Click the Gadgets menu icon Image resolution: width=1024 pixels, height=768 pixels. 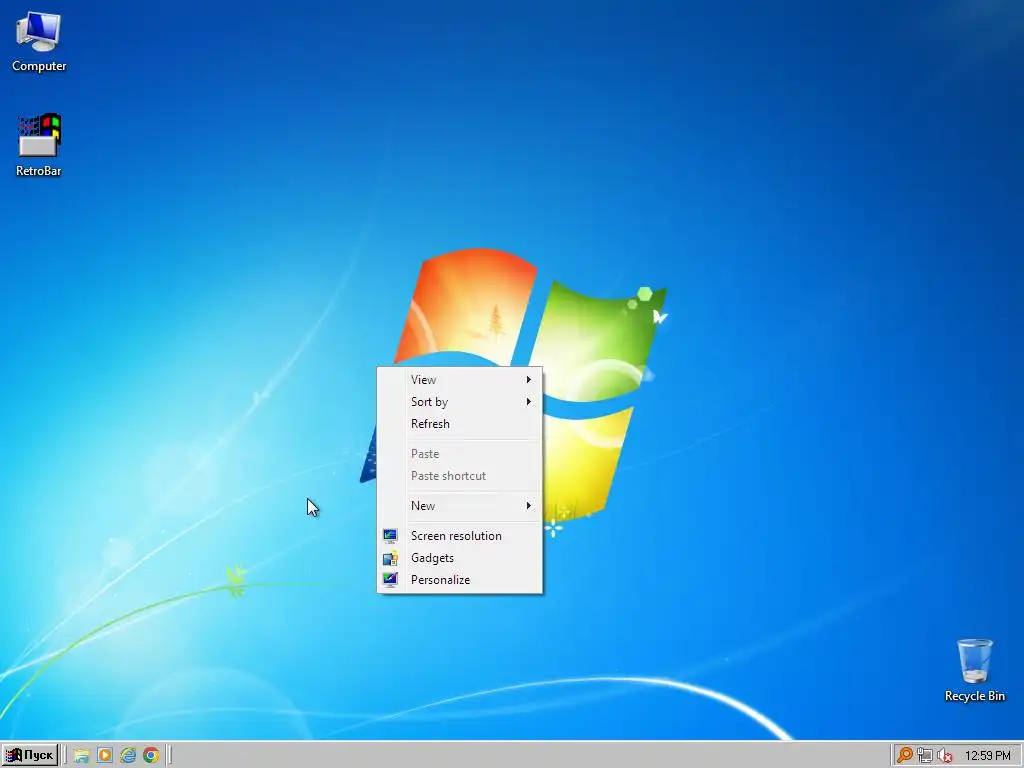[390, 558]
